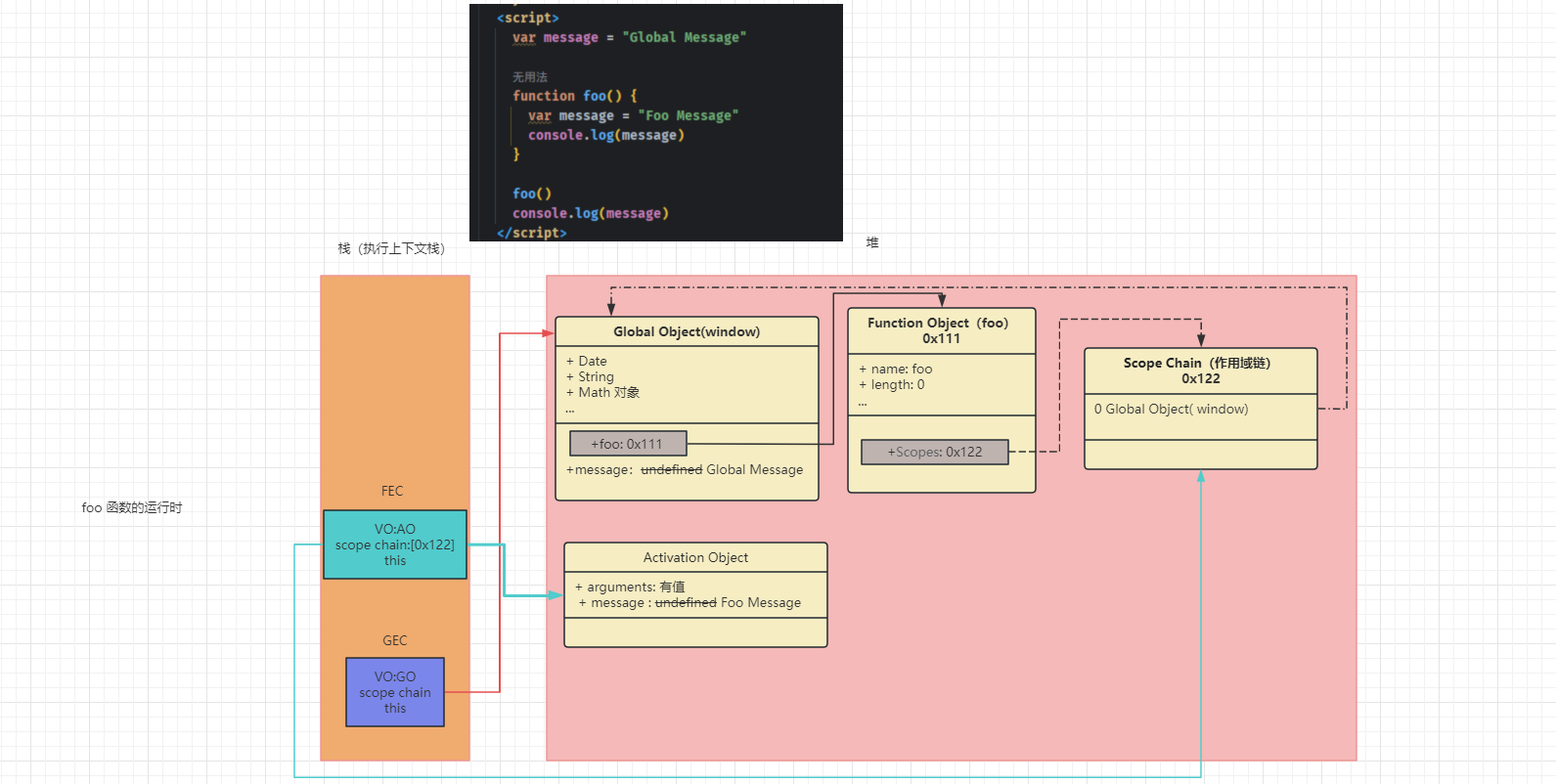Click the cyan VO:AO context box
The width and height of the screenshot is (1556, 784).
pos(394,544)
